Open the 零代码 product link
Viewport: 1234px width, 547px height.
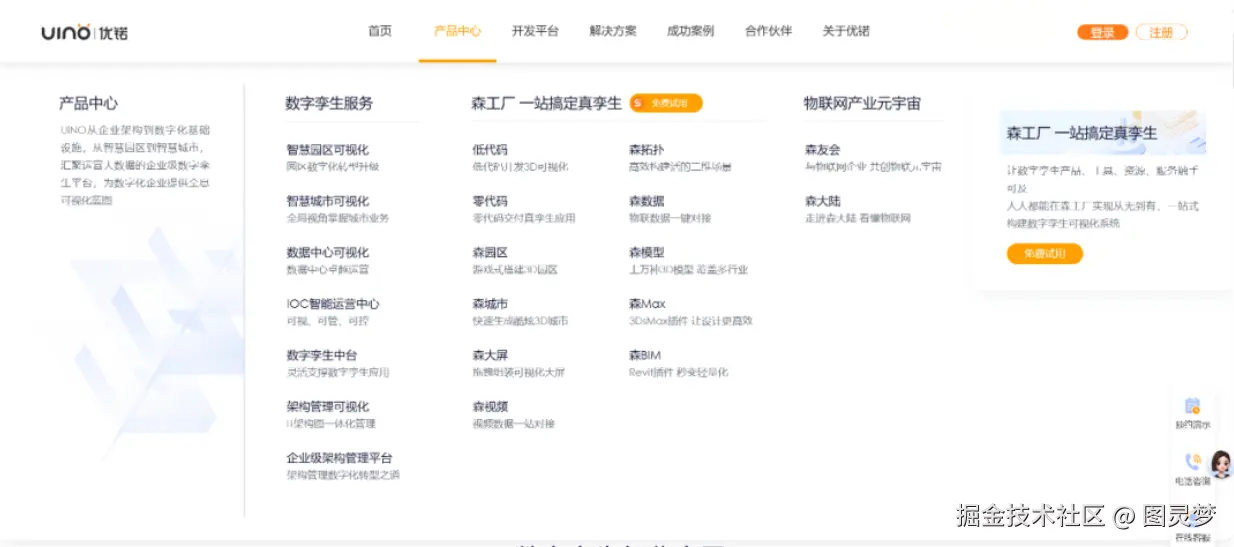[x=490, y=201]
